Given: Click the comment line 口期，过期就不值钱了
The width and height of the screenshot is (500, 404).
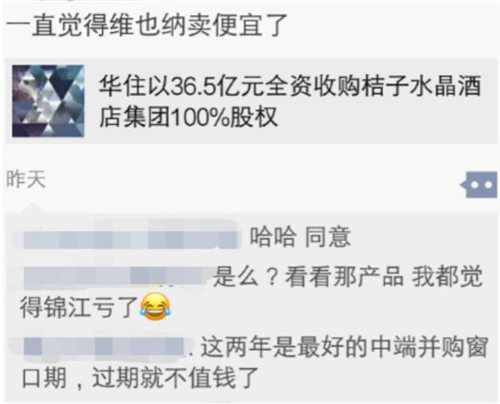Looking at the screenshot, I should (141, 378).
